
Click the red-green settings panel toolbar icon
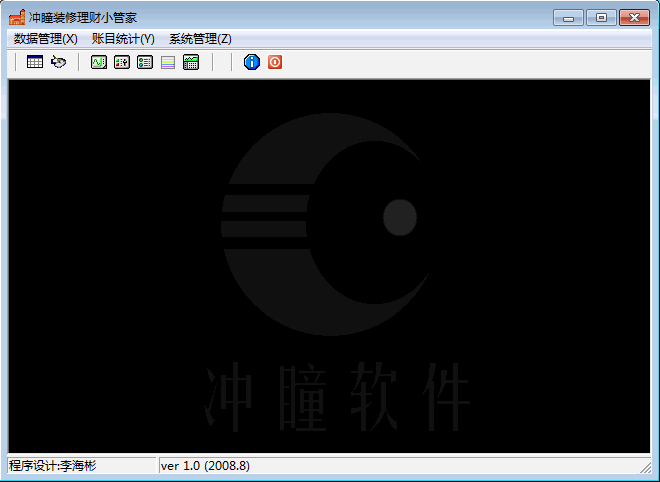122,62
